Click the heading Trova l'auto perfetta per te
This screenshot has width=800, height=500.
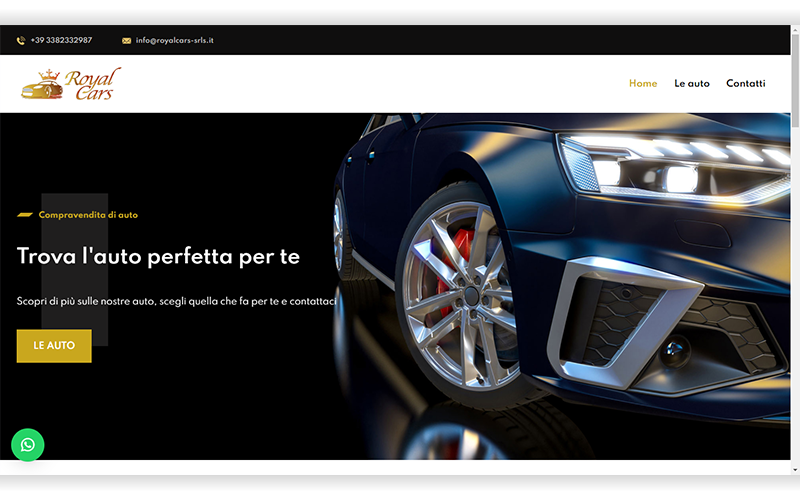(158, 256)
